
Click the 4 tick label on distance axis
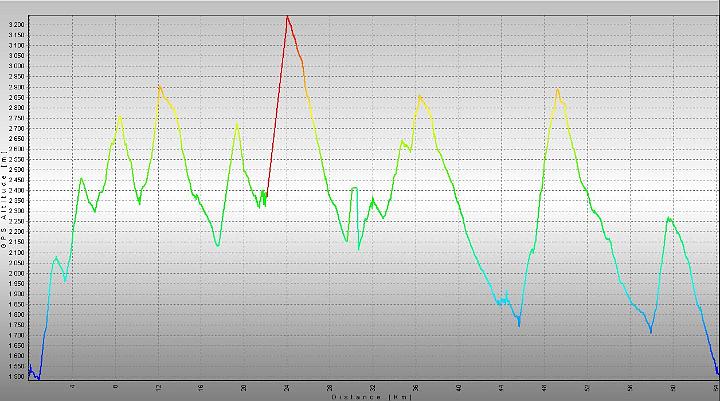coord(73,386)
